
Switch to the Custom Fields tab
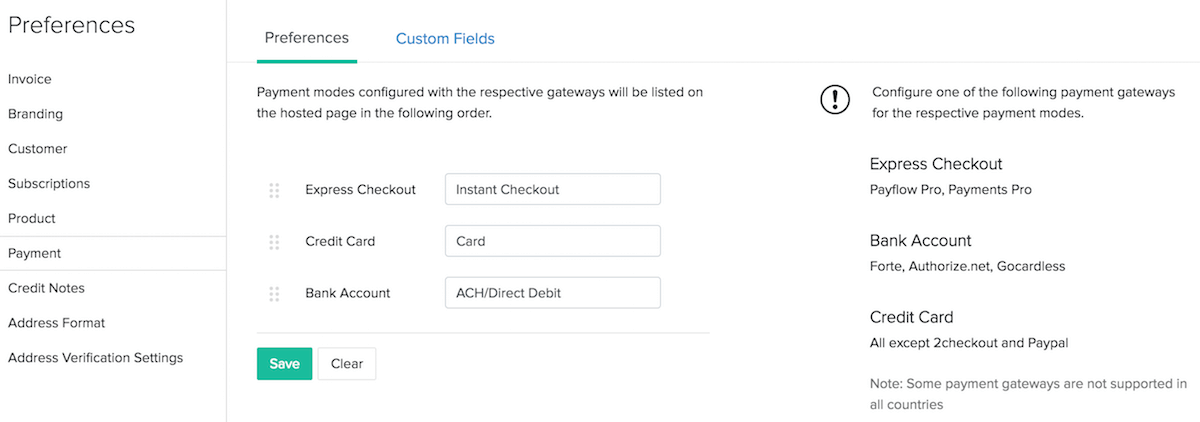point(445,39)
